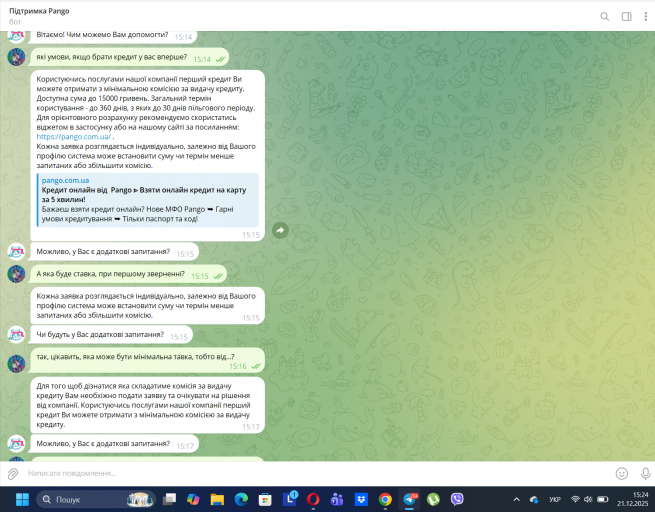Click message starting 'Для того щоб дізнатися'
The height and width of the screenshot is (512, 655).
coord(148,405)
